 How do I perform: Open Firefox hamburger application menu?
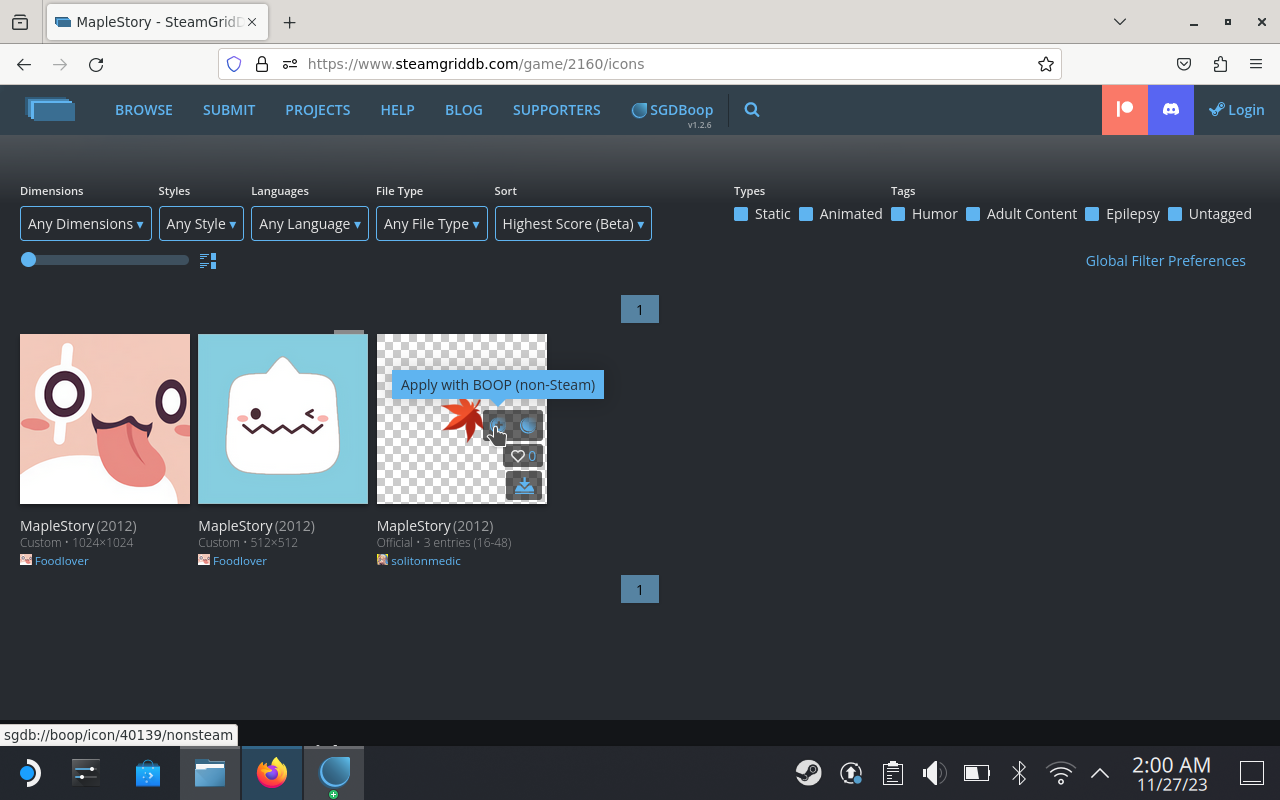coord(1256,64)
